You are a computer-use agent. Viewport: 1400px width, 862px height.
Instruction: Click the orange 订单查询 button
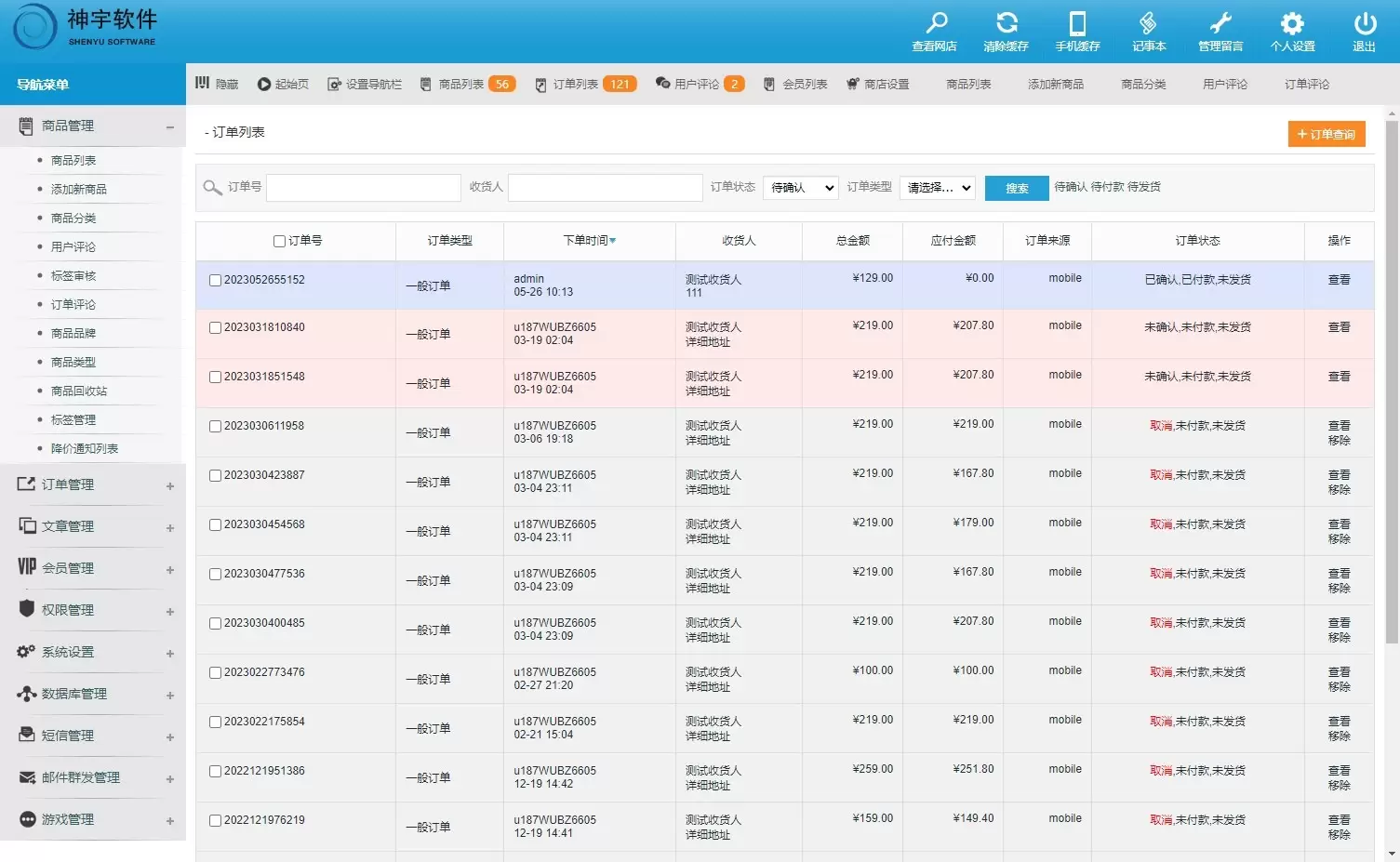pyautogui.click(x=1327, y=135)
